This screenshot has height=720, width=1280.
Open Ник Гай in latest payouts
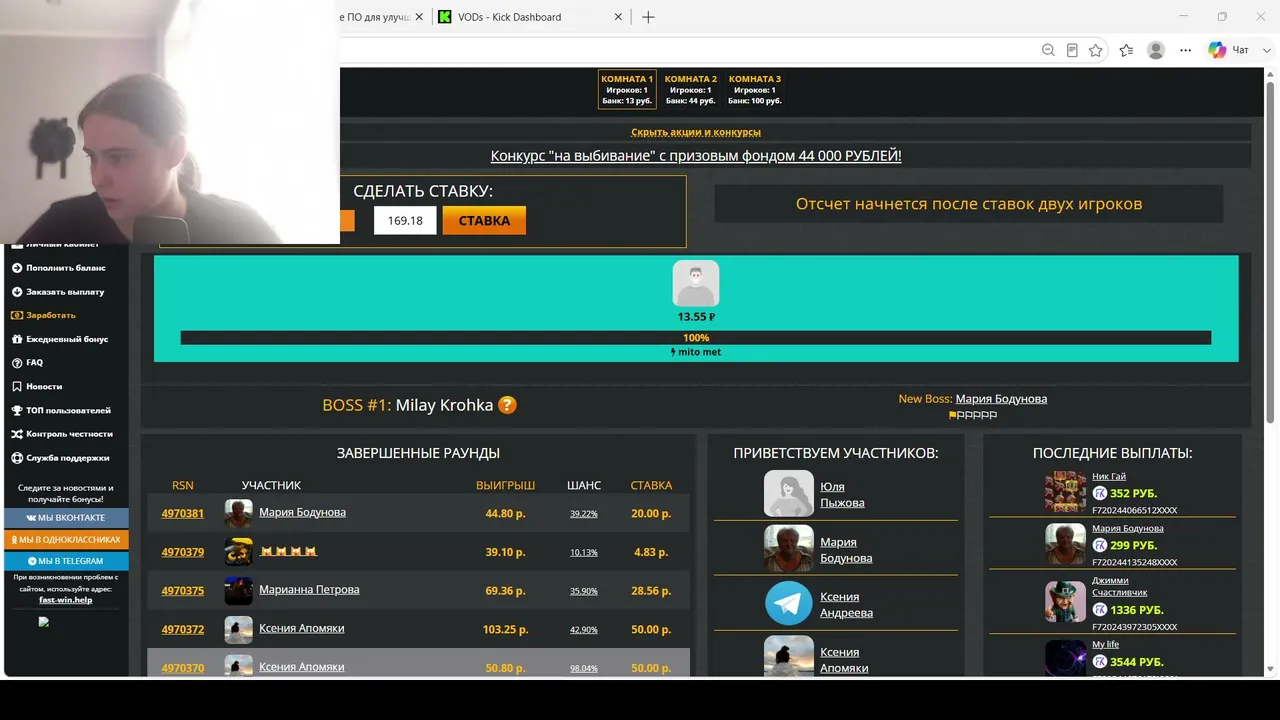point(1109,477)
